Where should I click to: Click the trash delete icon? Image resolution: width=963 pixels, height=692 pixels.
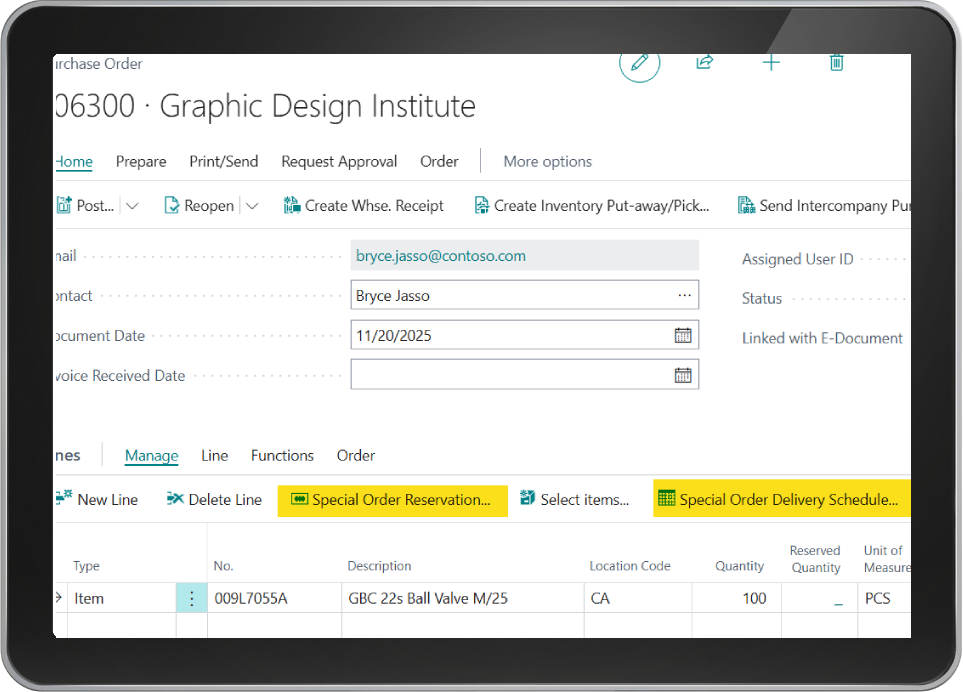(x=836, y=62)
